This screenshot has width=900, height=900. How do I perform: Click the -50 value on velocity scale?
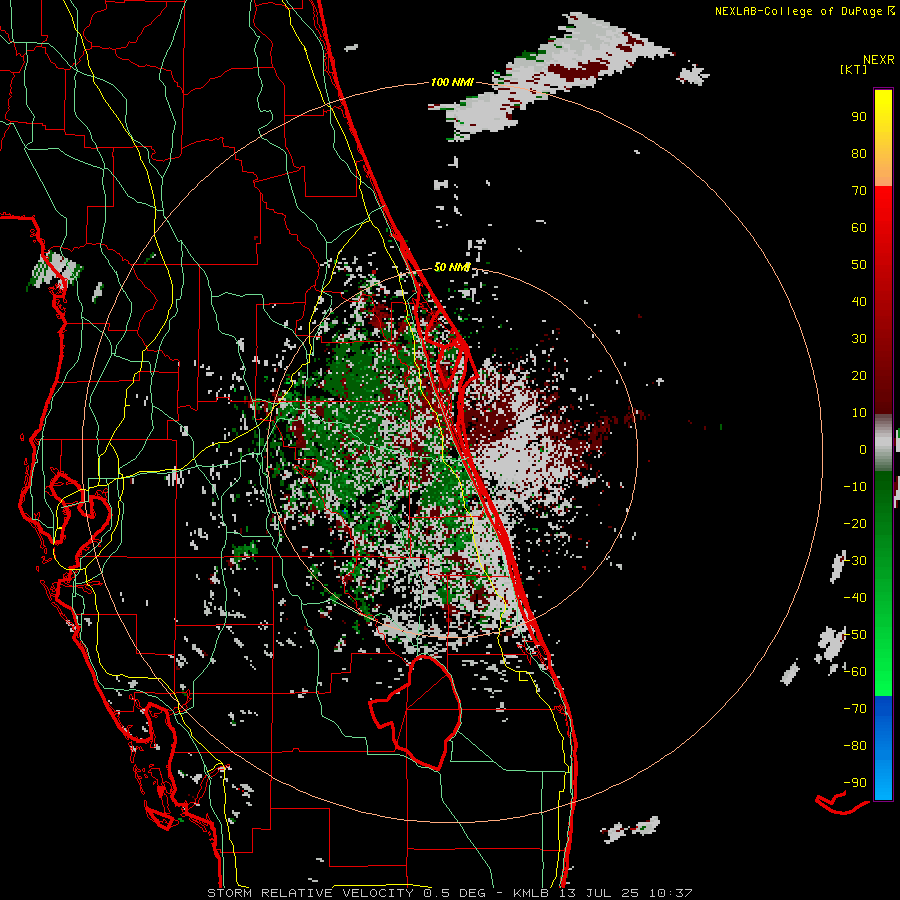pos(855,635)
